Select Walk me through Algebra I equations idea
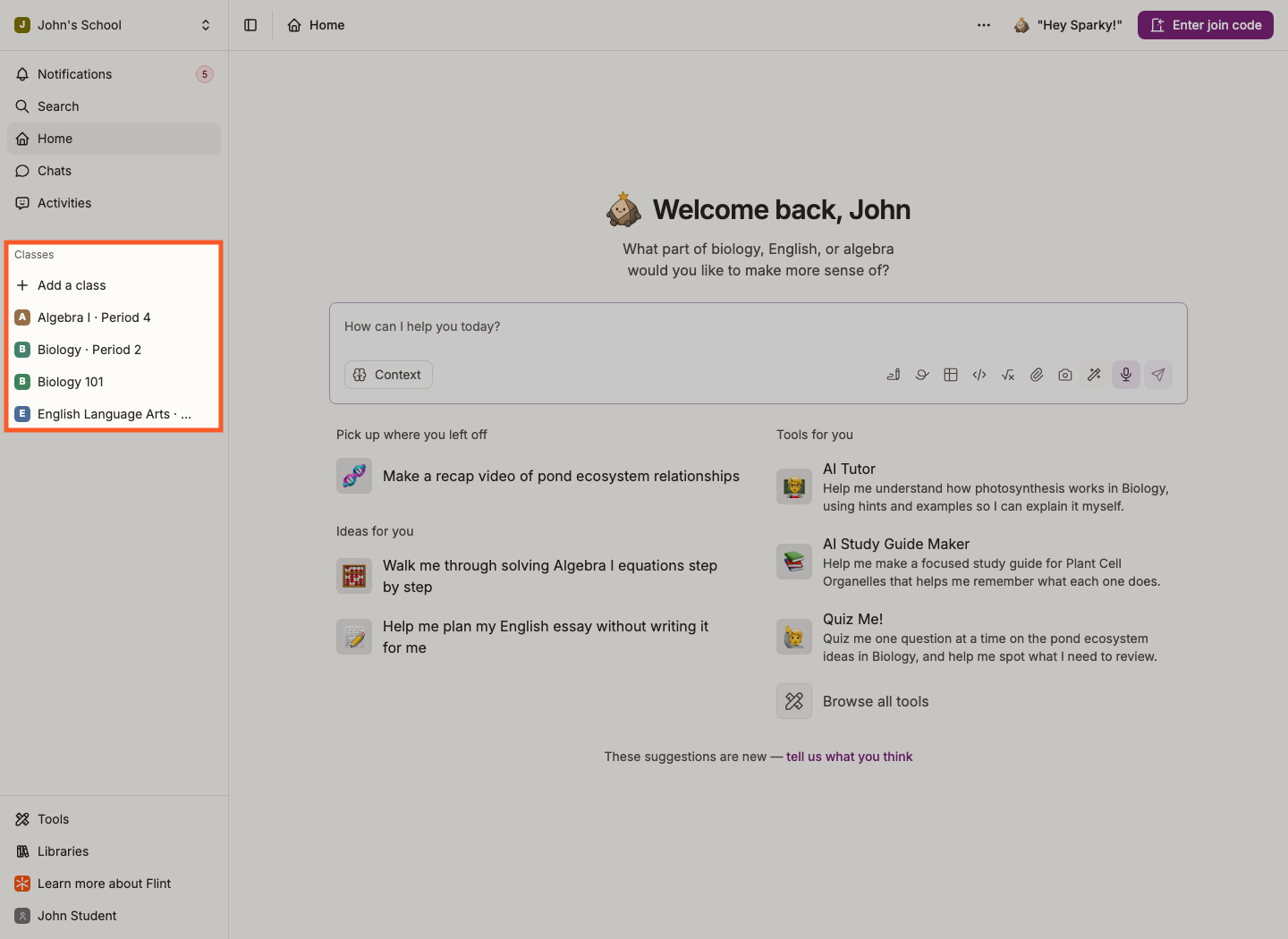 coord(538,576)
